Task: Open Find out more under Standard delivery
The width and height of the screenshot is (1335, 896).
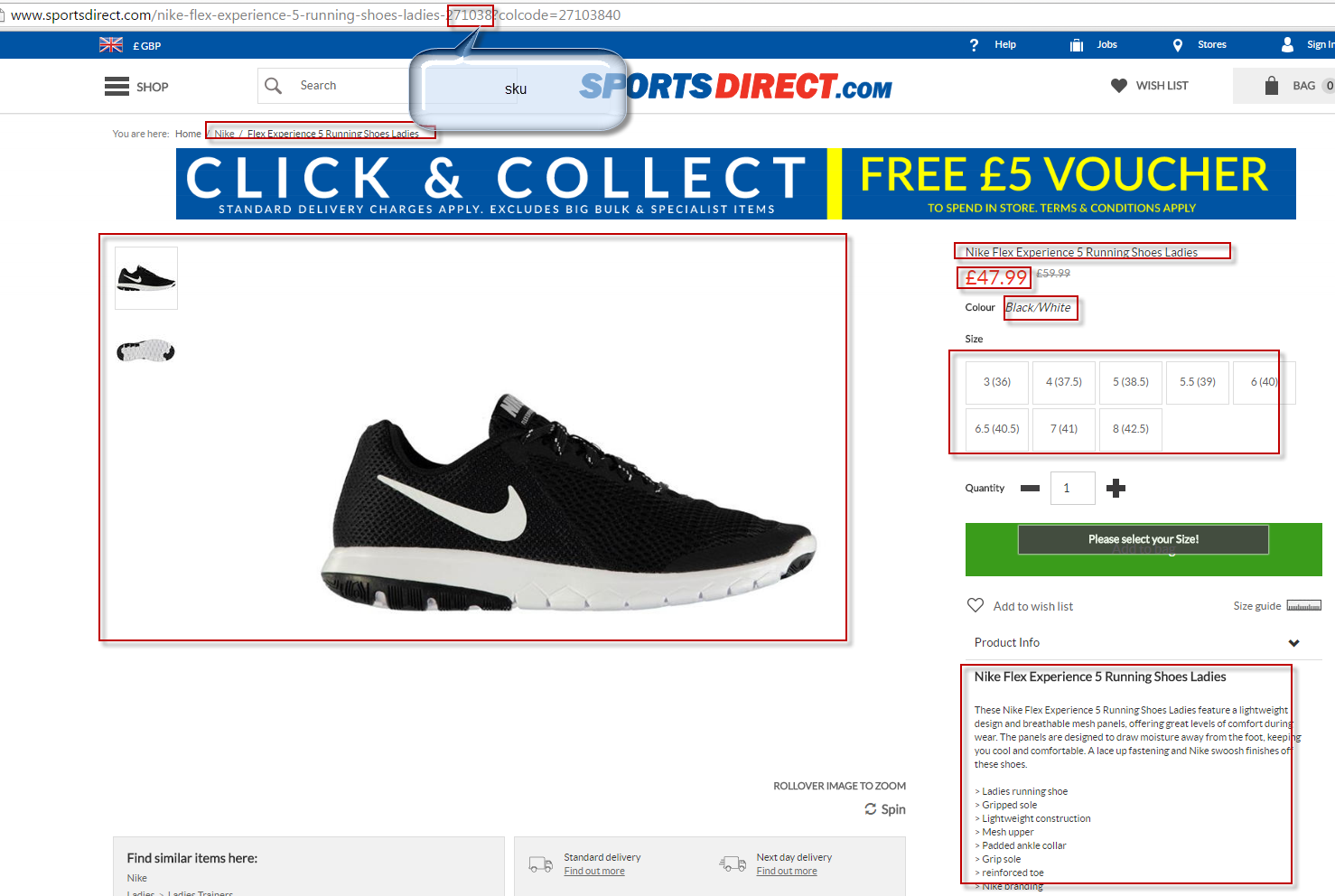Action: pyautogui.click(x=594, y=872)
